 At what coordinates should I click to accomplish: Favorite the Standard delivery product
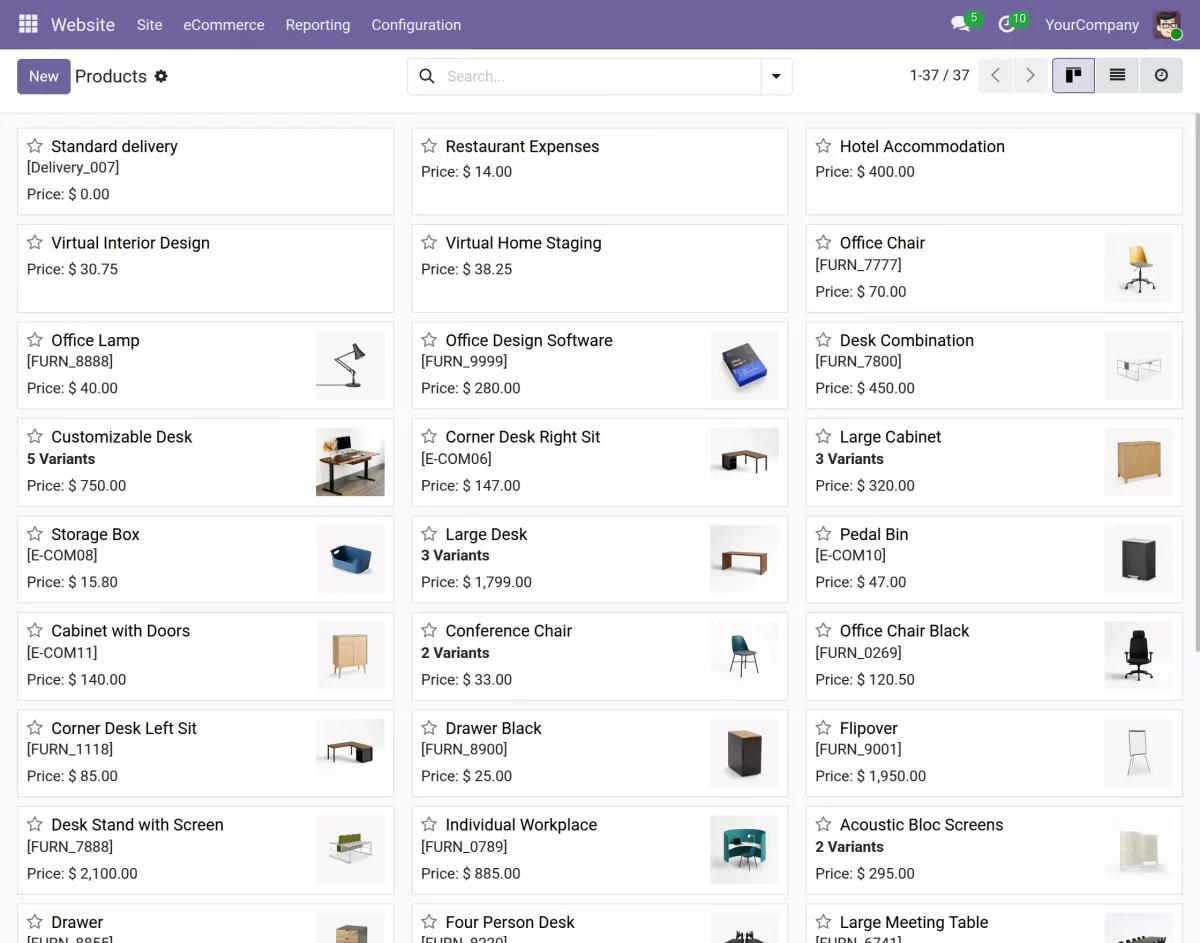(35, 146)
